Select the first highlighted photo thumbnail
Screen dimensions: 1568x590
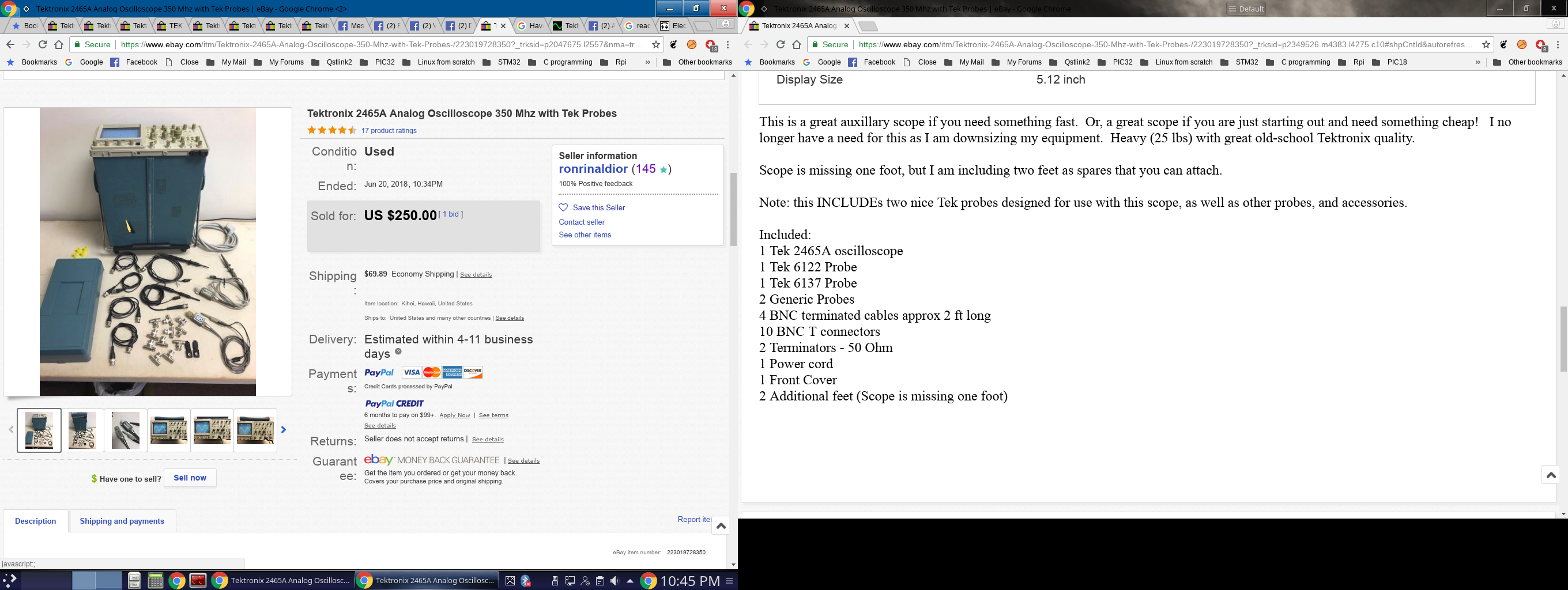39,430
